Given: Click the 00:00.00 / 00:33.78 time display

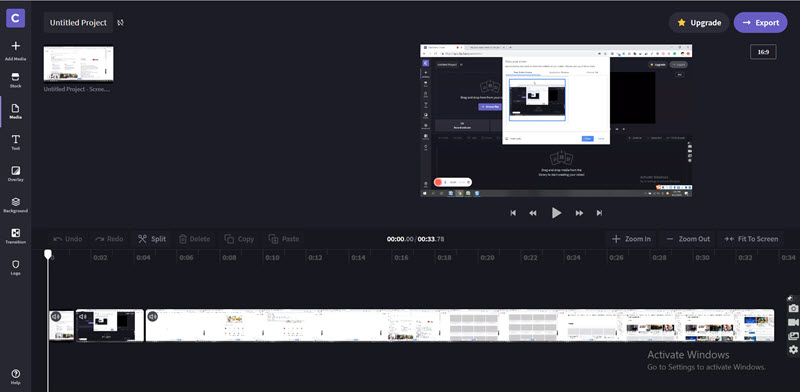Looking at the screenshot, I should tap(415, 239).
